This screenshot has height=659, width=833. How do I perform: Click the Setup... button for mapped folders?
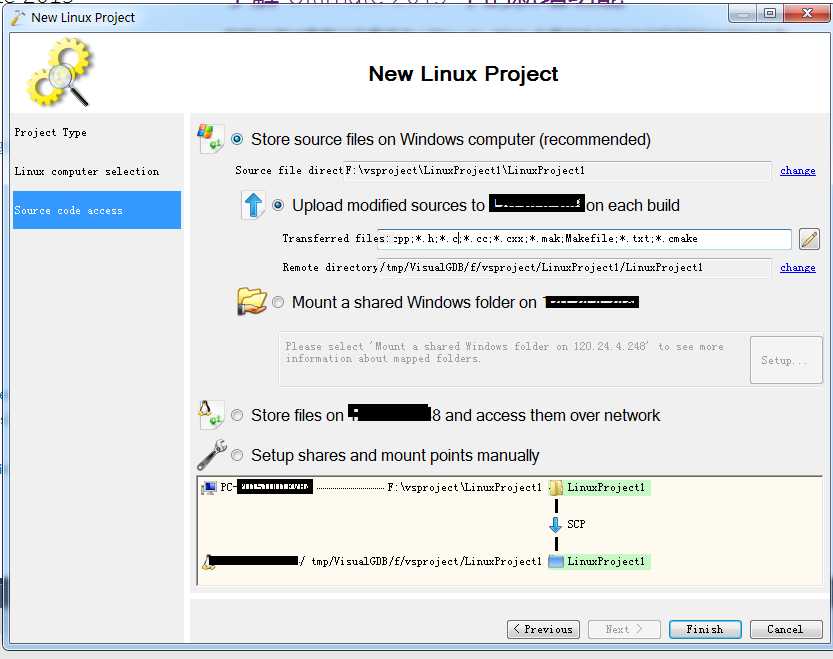(786, 360)
